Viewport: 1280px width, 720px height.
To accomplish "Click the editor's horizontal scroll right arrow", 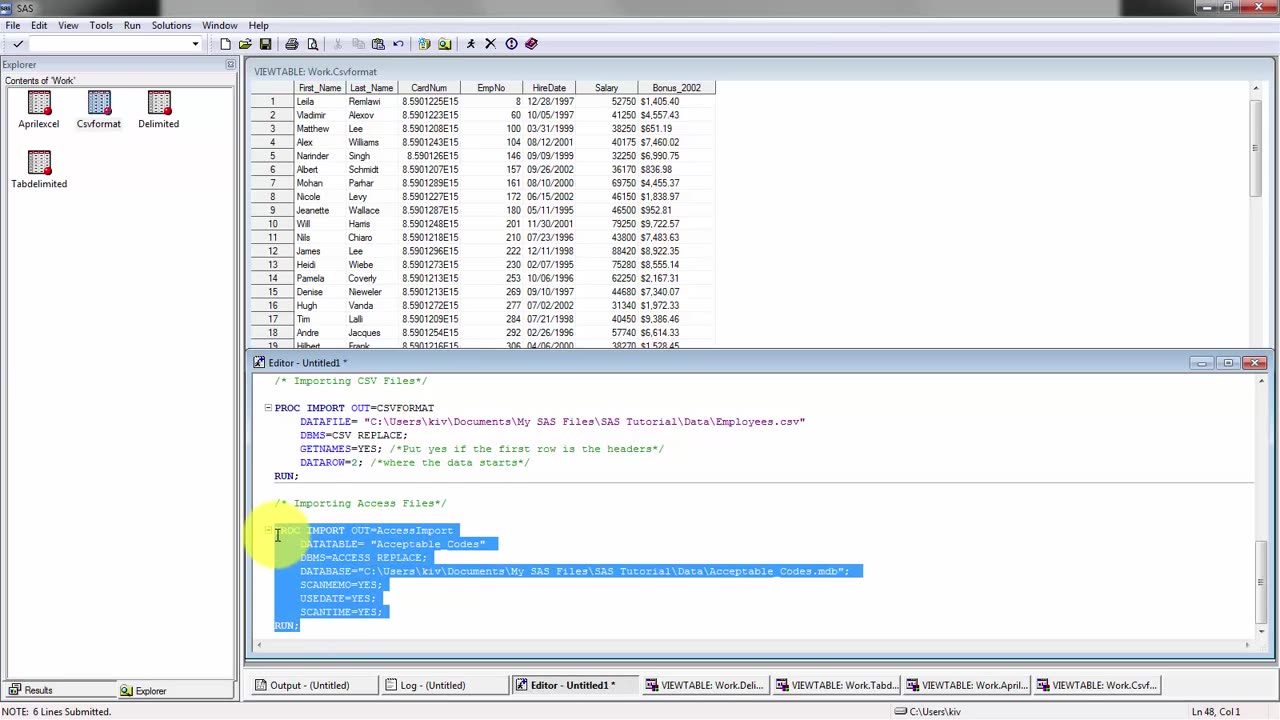I will click(1247, 645).
